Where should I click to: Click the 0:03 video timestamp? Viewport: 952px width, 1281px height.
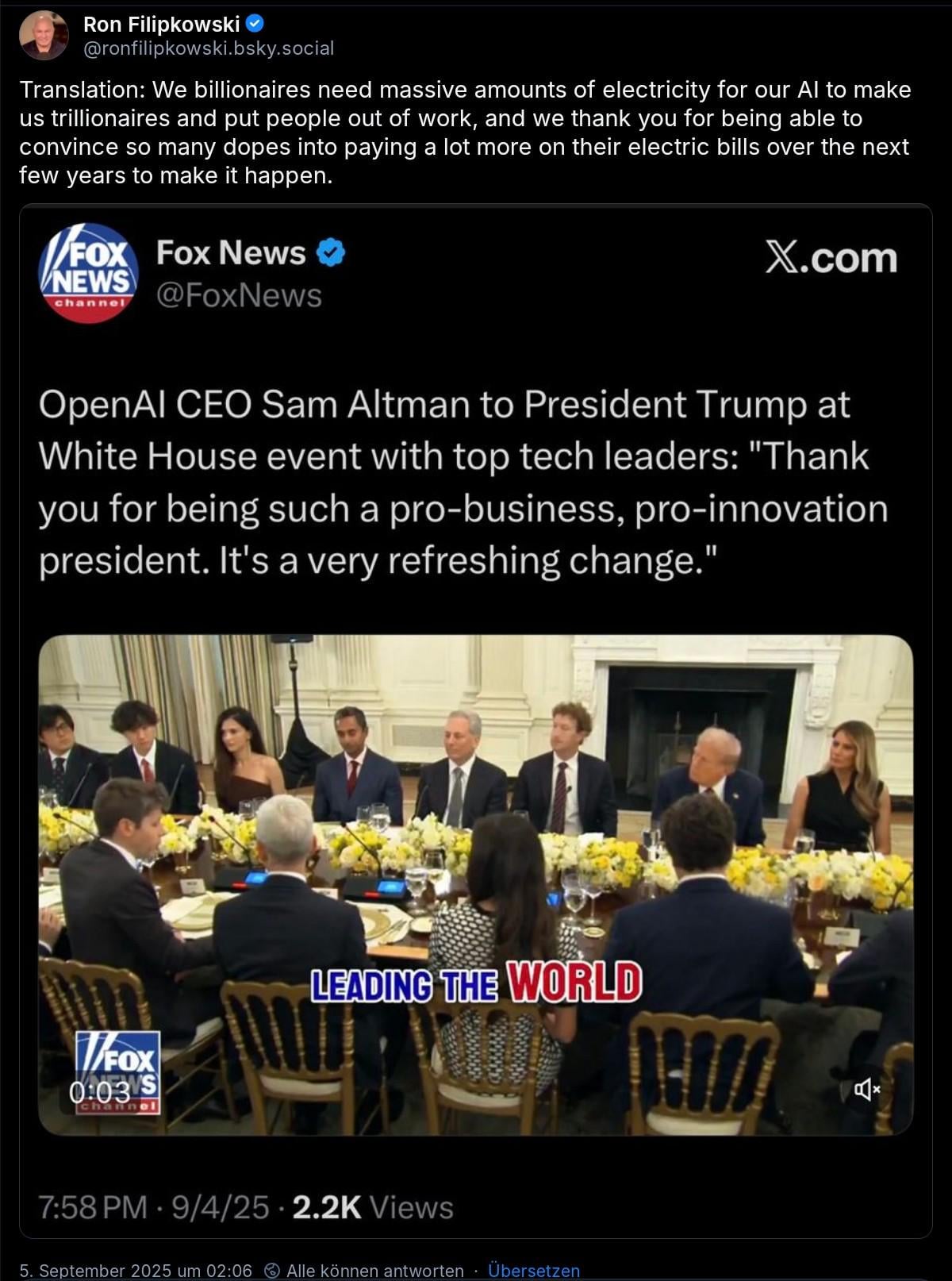point(99,1092)
